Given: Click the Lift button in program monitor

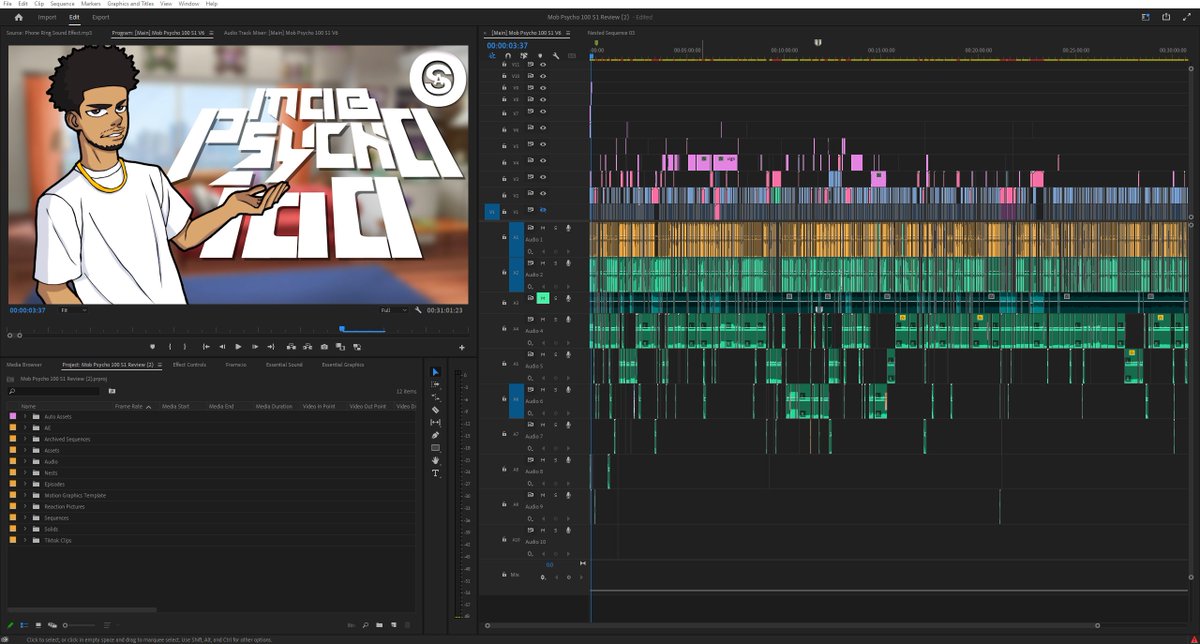Looking at the screenshot, I should 291,346.
